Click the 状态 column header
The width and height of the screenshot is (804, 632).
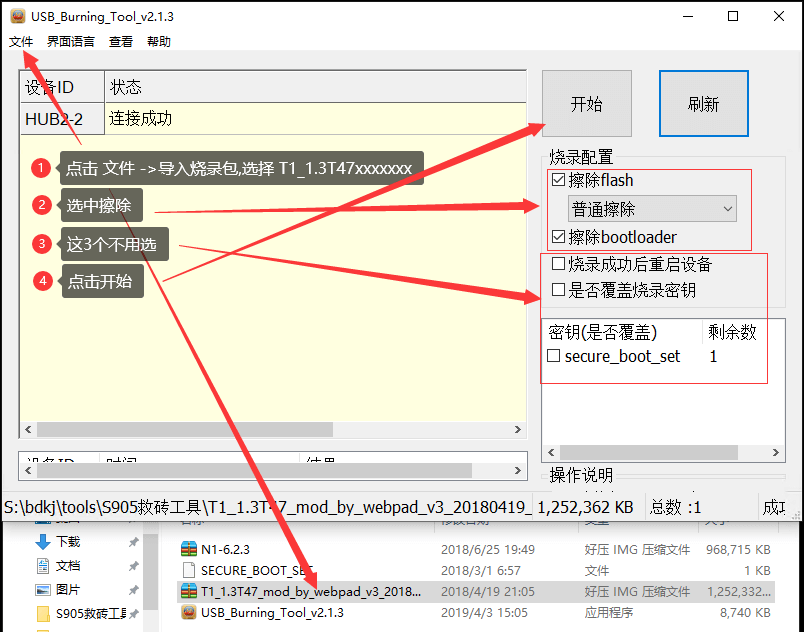tap(315, 87)
